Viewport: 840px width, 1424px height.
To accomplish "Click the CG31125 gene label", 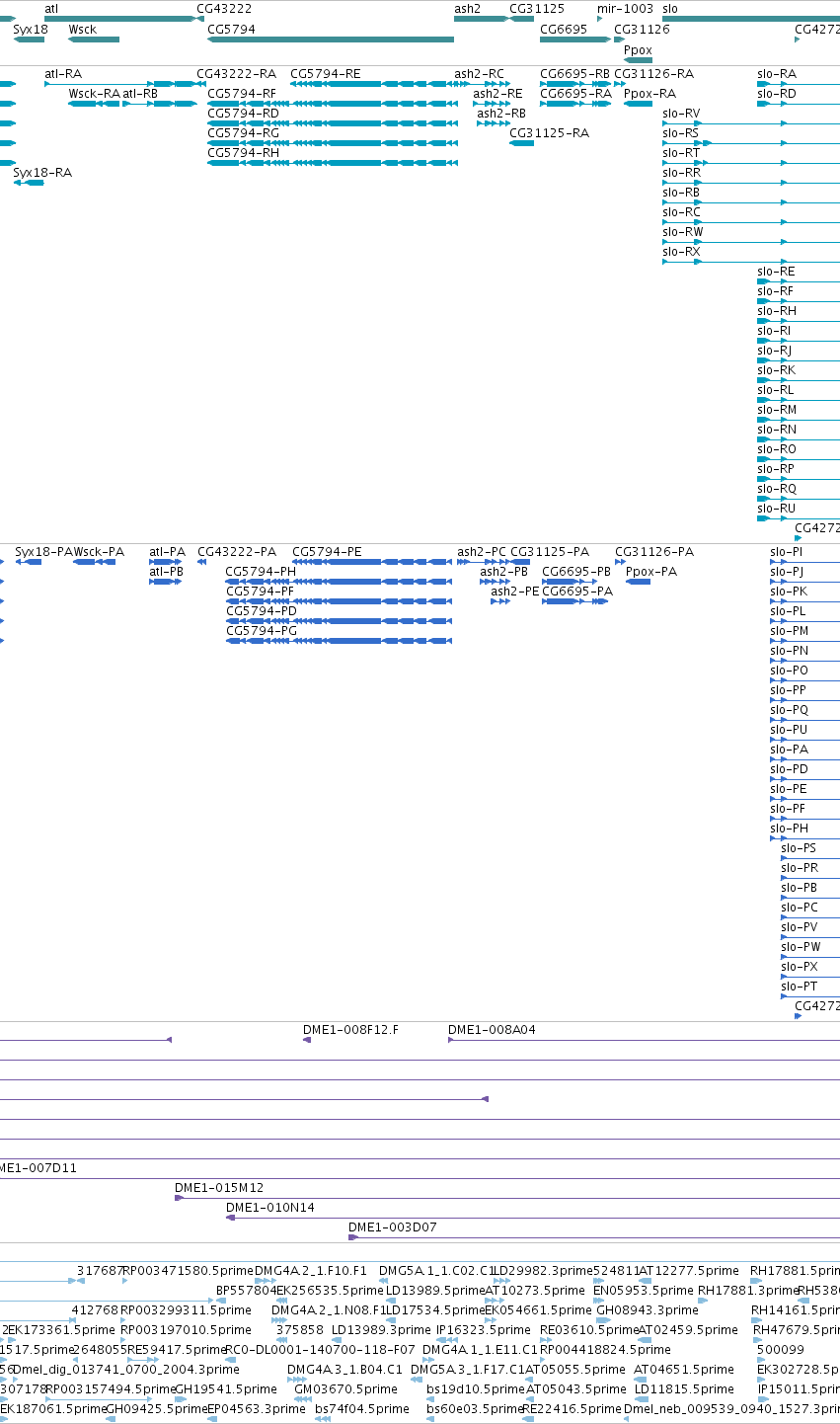I will pyautogui.click(x=537, y=8).
